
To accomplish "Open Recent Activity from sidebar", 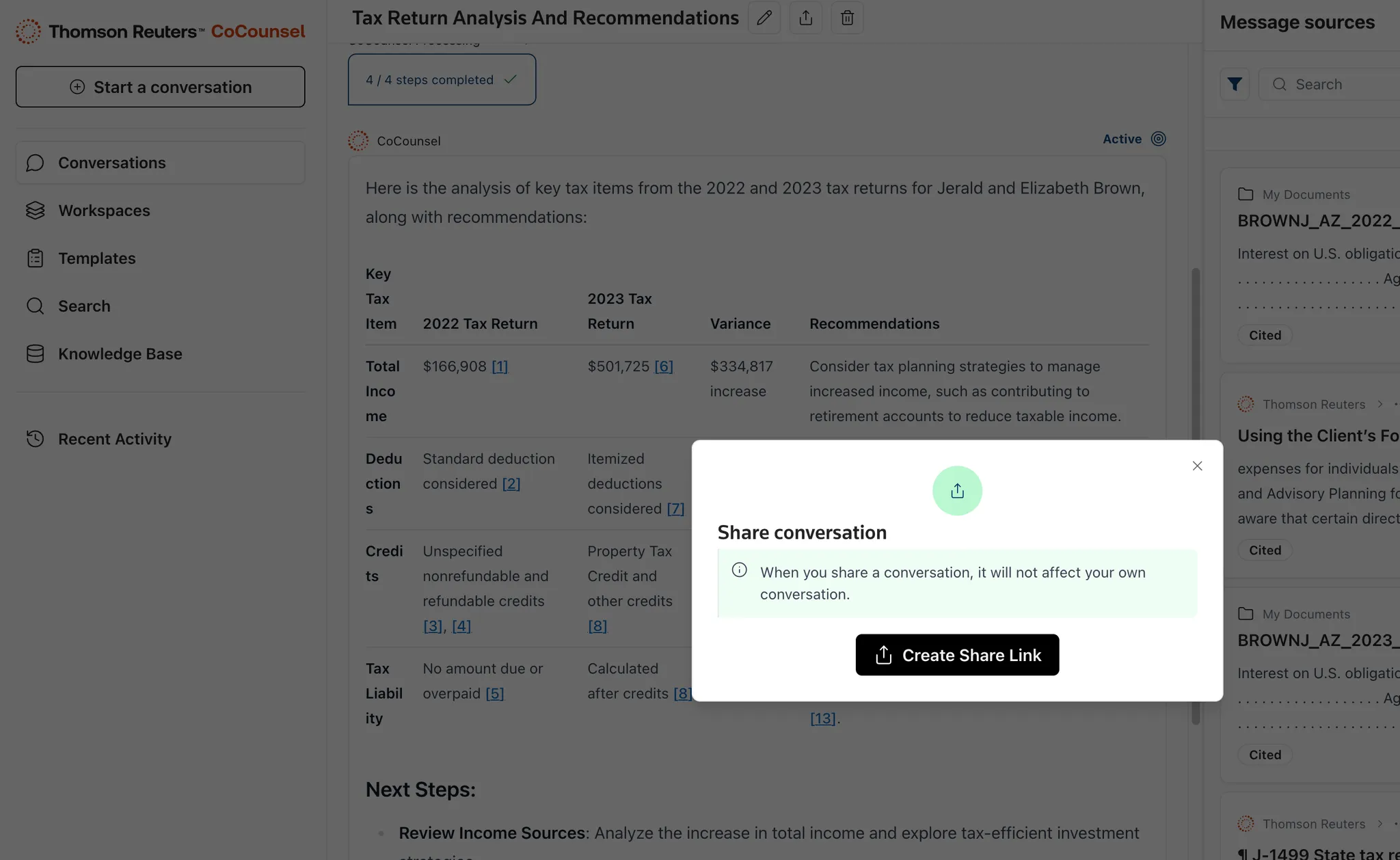I will click(114, 439).
